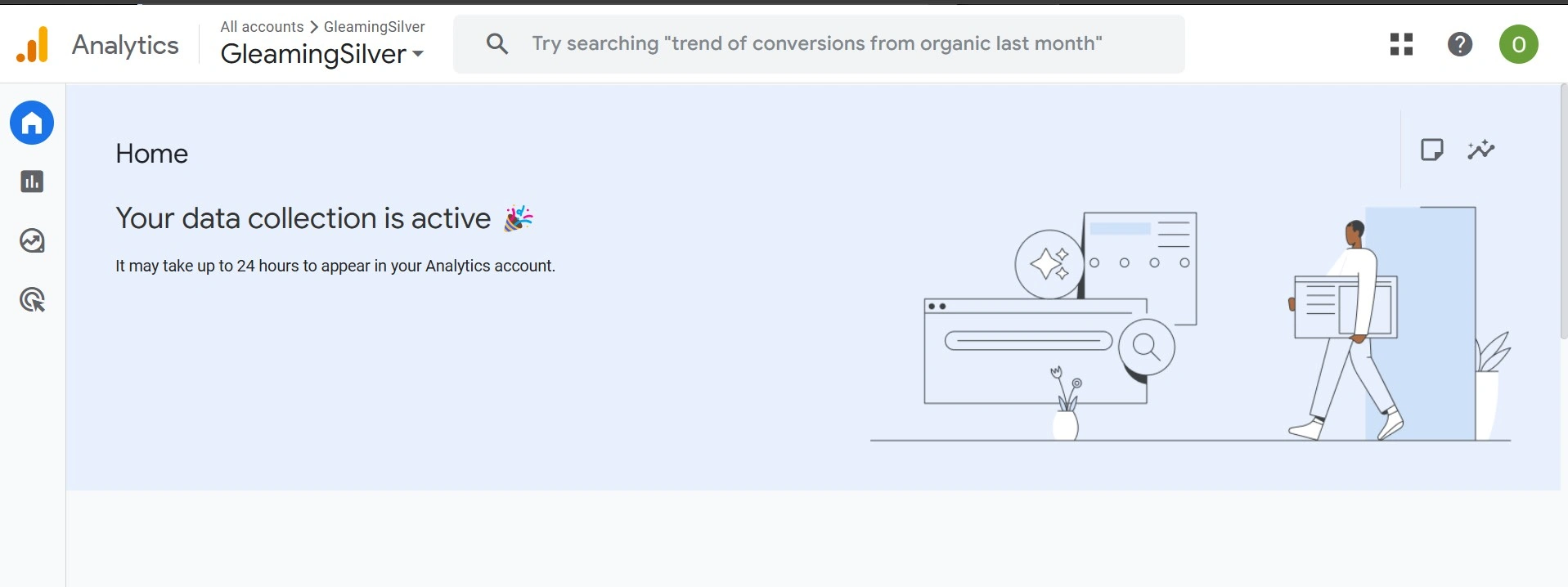
Task: Click the Home page heading
Action: click(x=151, y=154)
